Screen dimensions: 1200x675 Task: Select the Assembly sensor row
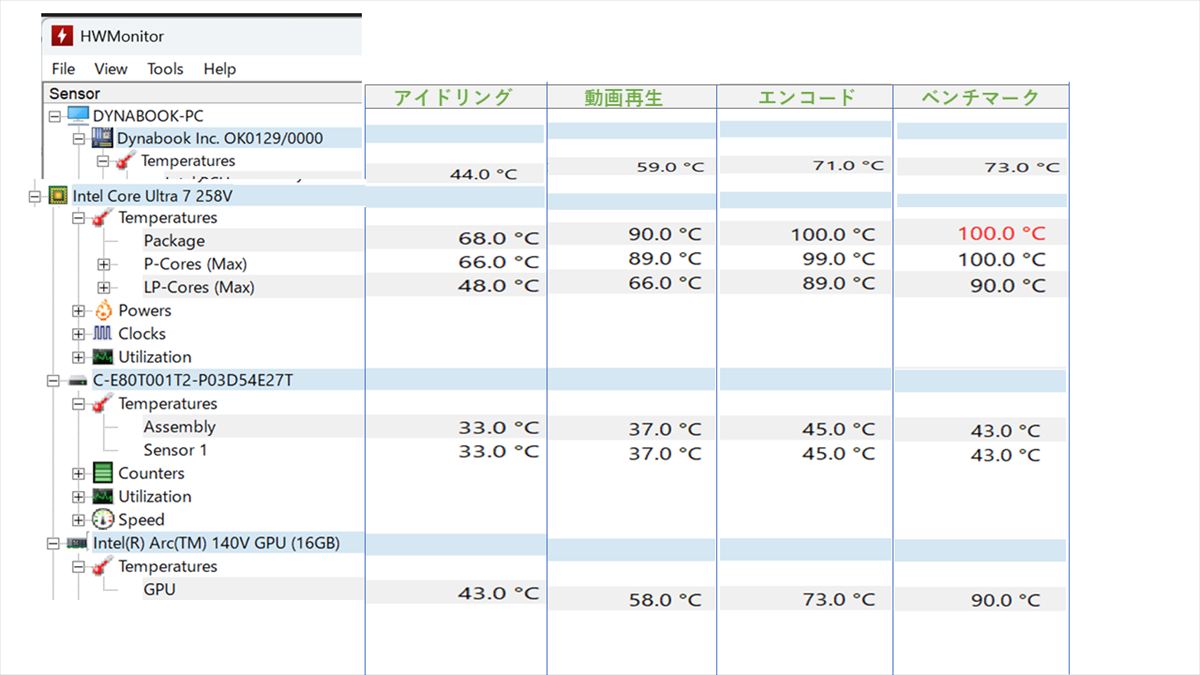179,427
